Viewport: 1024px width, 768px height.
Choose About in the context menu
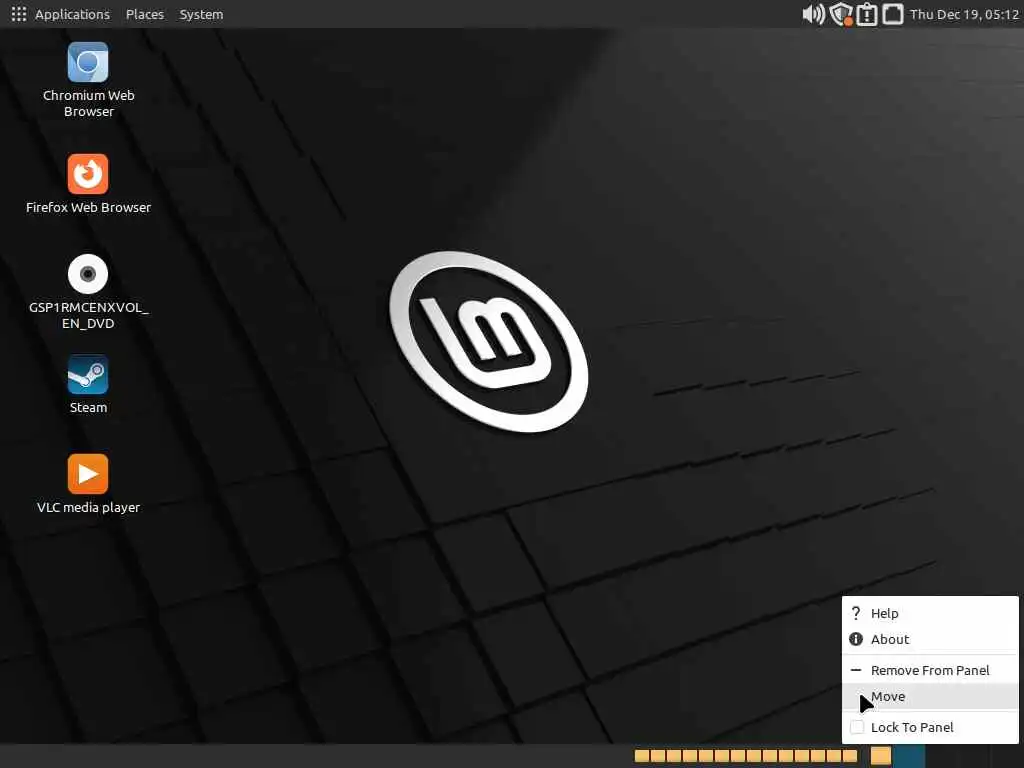coord(930,639)
